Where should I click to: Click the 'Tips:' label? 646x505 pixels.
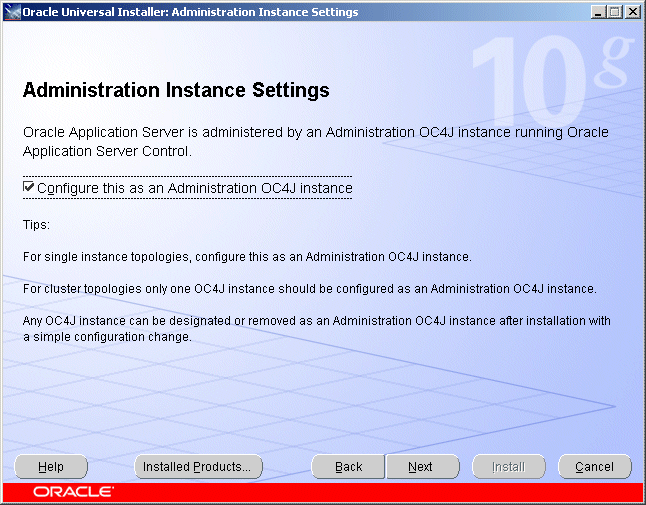(36, 225)
